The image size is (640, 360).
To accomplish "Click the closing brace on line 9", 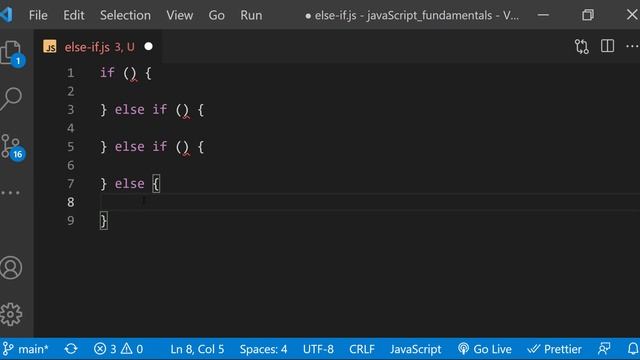I will pos(104,221).
